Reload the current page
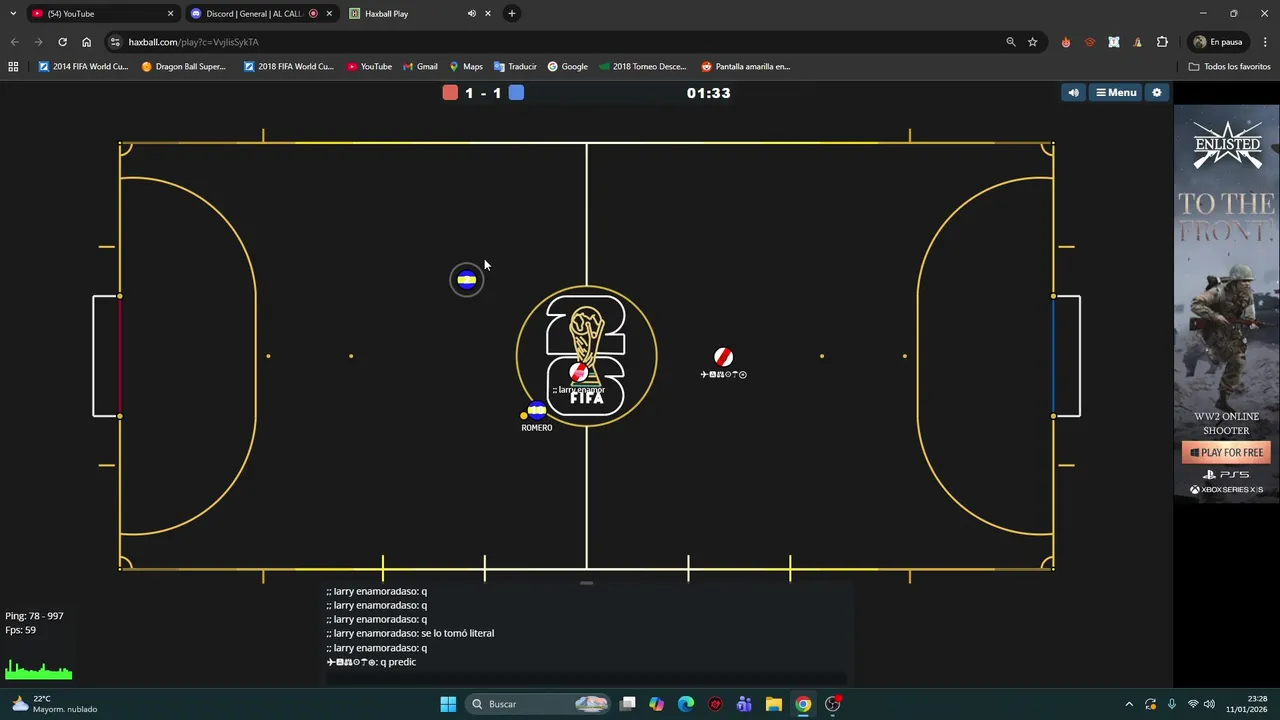 pyautogui.click(x=62, y=42)
